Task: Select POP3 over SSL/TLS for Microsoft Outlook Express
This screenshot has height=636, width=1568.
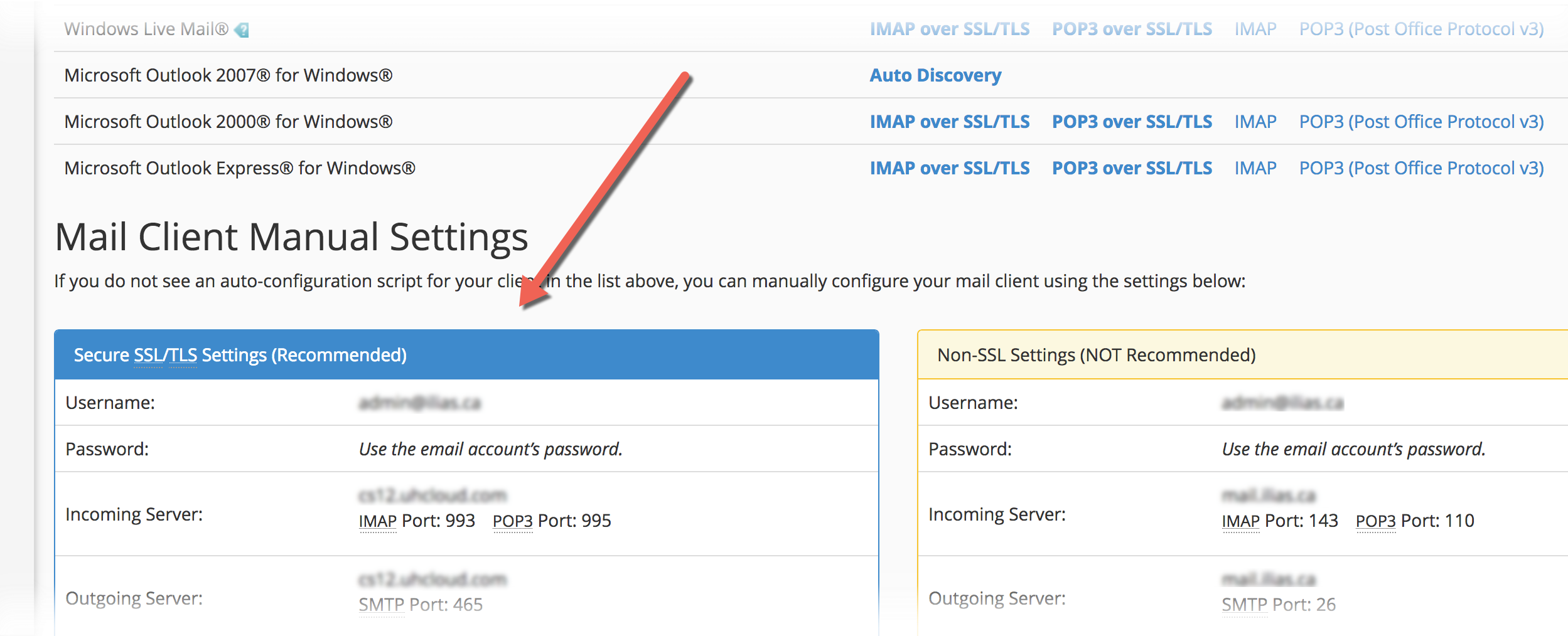Action: 1132,168
